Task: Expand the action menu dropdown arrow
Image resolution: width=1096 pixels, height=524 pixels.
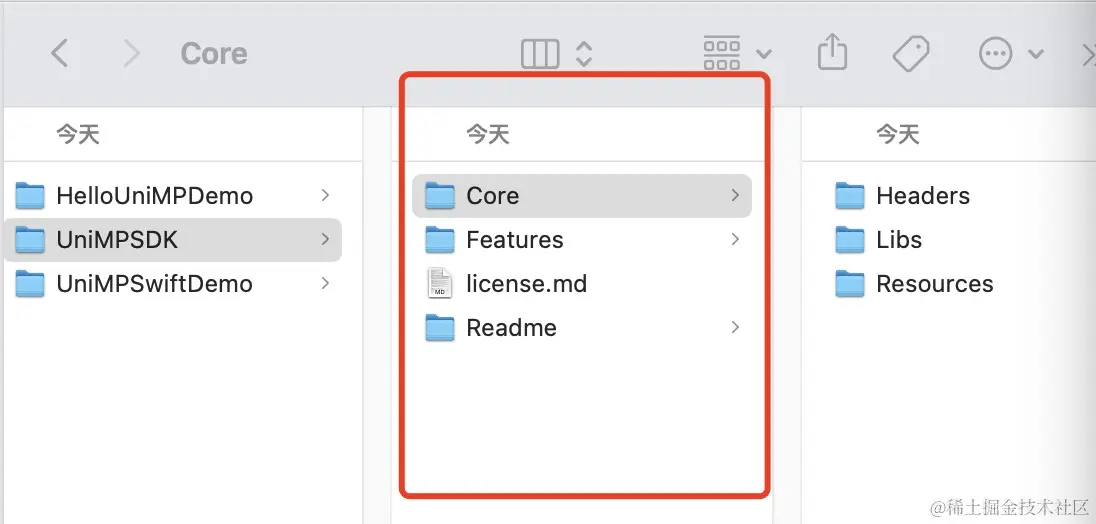Action: 1036,54
